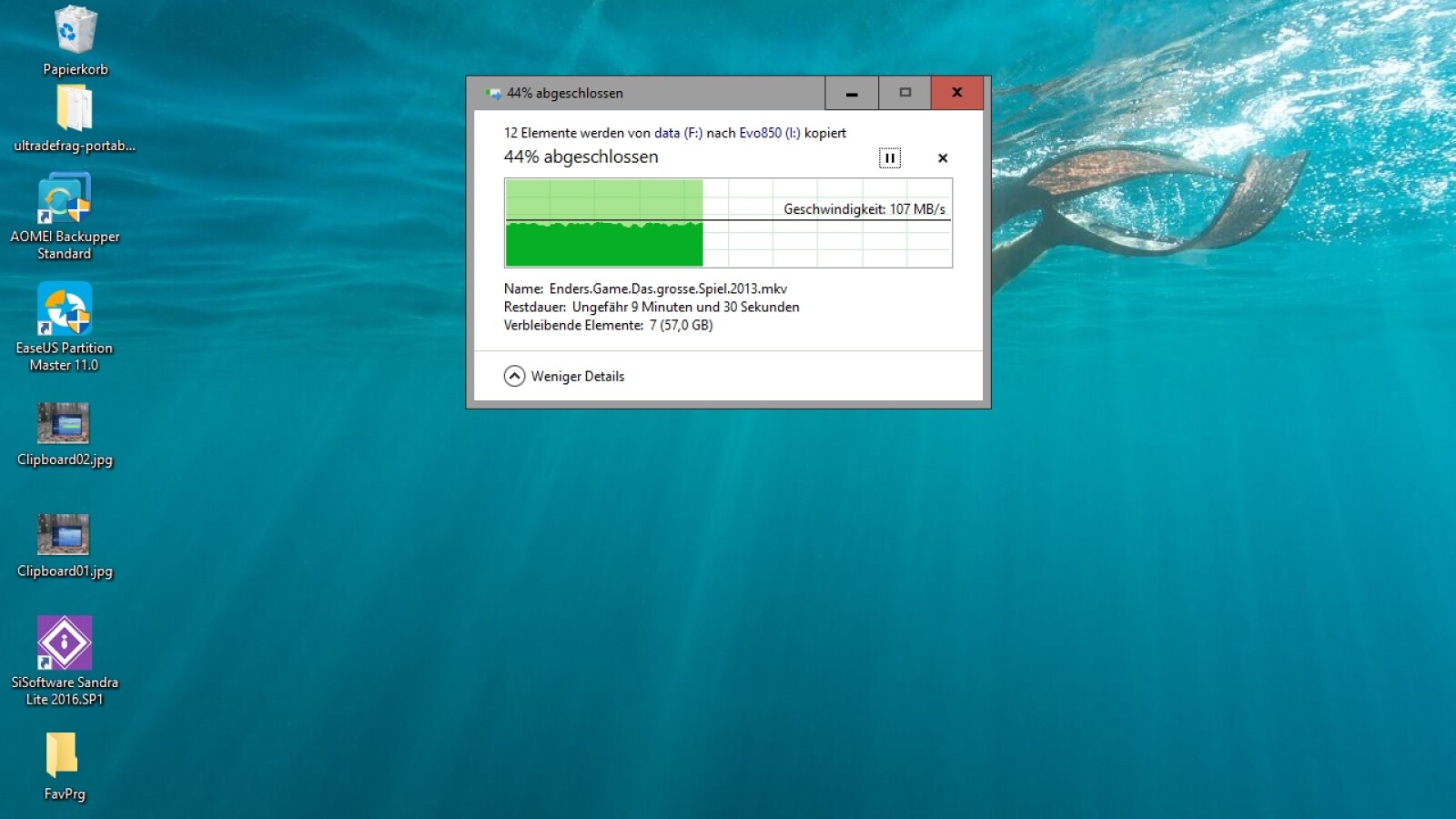This screenshot has height=819, width=1456.
Task: Cancel the copy with the X button
Action: coord(943,158)
